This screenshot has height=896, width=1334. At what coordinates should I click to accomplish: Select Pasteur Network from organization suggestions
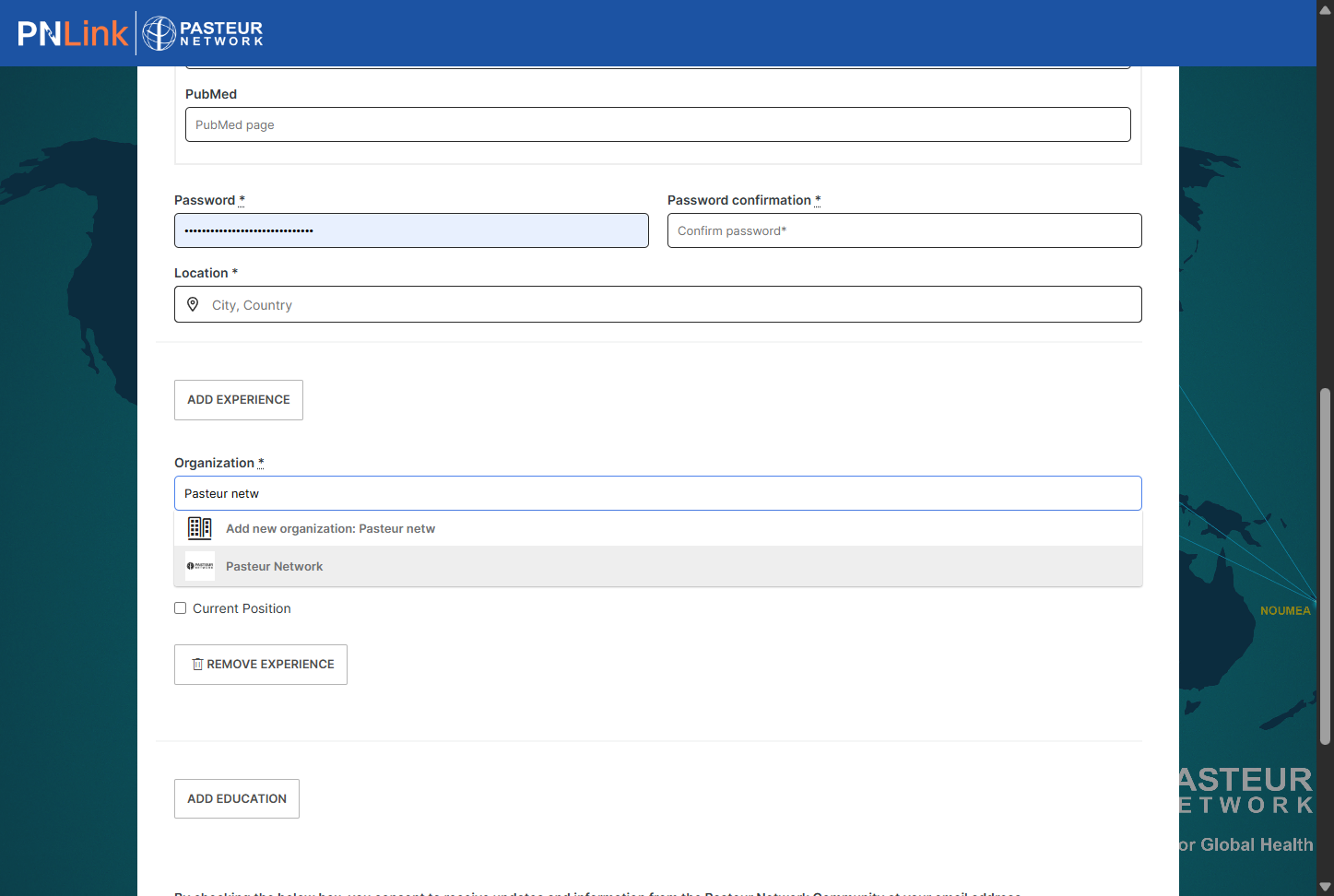[x=658, y=566]
